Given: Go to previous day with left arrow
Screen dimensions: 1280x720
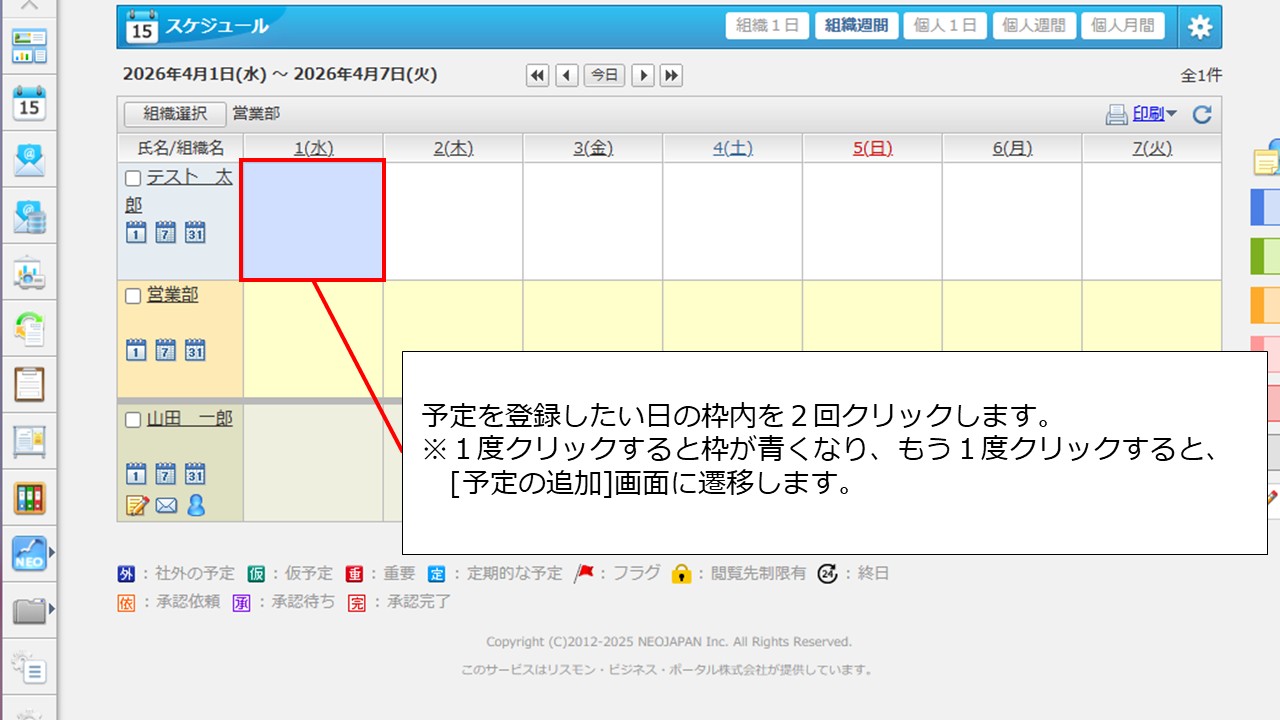Looking at the screenshot, I should [567, 75].
